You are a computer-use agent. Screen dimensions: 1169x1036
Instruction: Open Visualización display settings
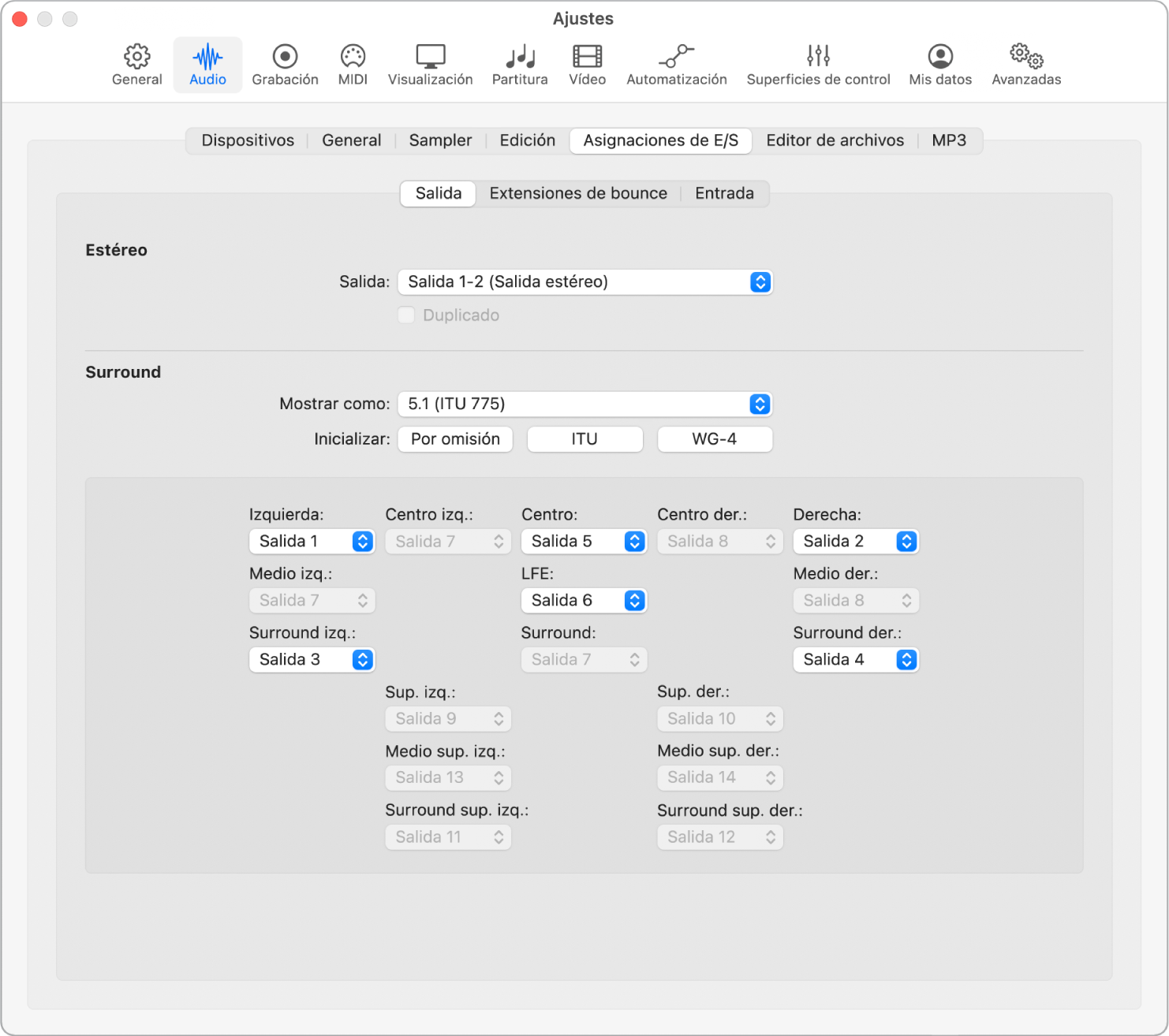click(431, 65)
